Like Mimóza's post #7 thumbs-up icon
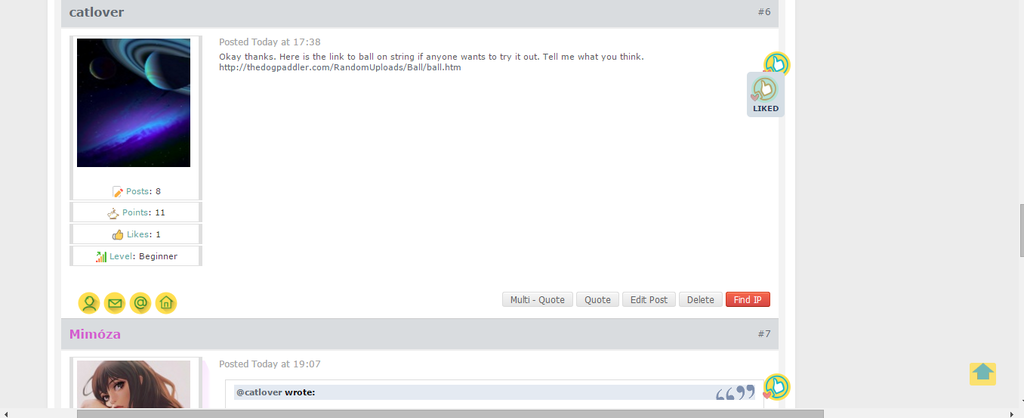The image size is (1024, 418). [777, 387]
